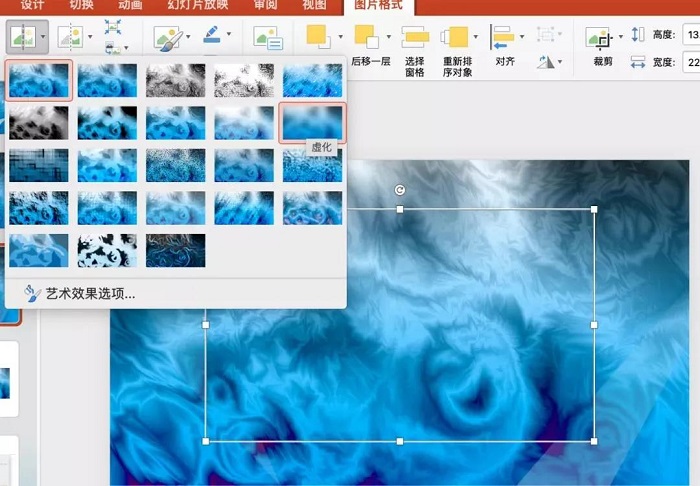The width and height of the screenshot is (700, 486).
Task: Expand the crop dropdown arrow
Action: tap(621, 38)
